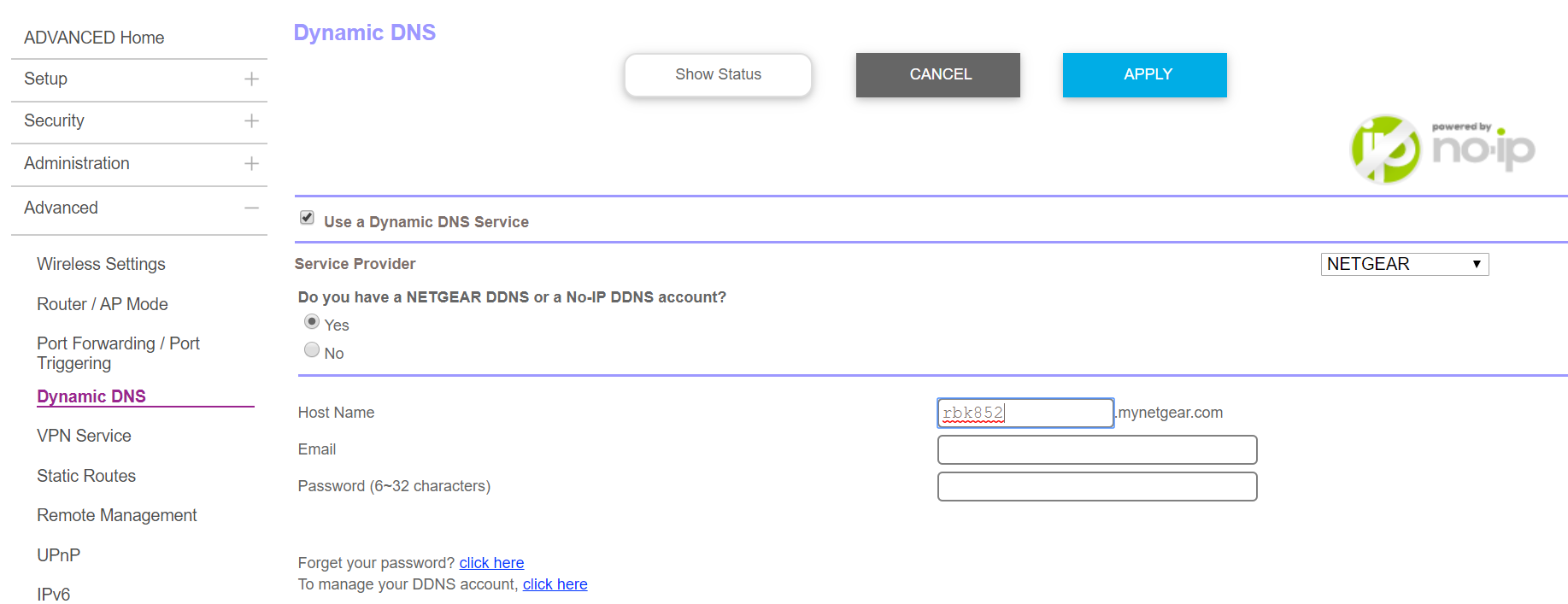Click the No-IP logo
Screen dimensions: 1568x604
tap(1442, 150)
